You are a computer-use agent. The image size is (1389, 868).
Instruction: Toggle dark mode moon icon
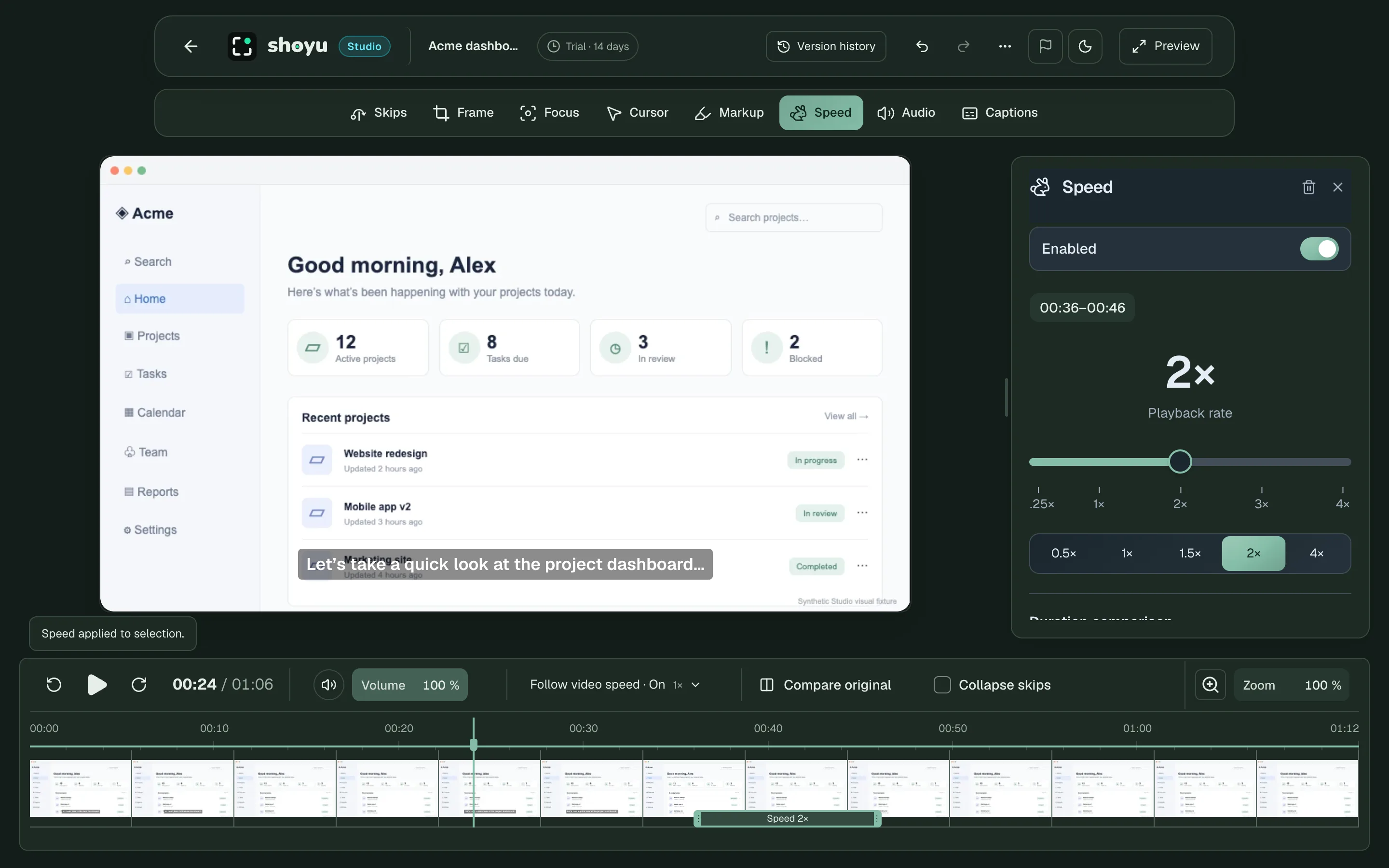(1085, 46)
